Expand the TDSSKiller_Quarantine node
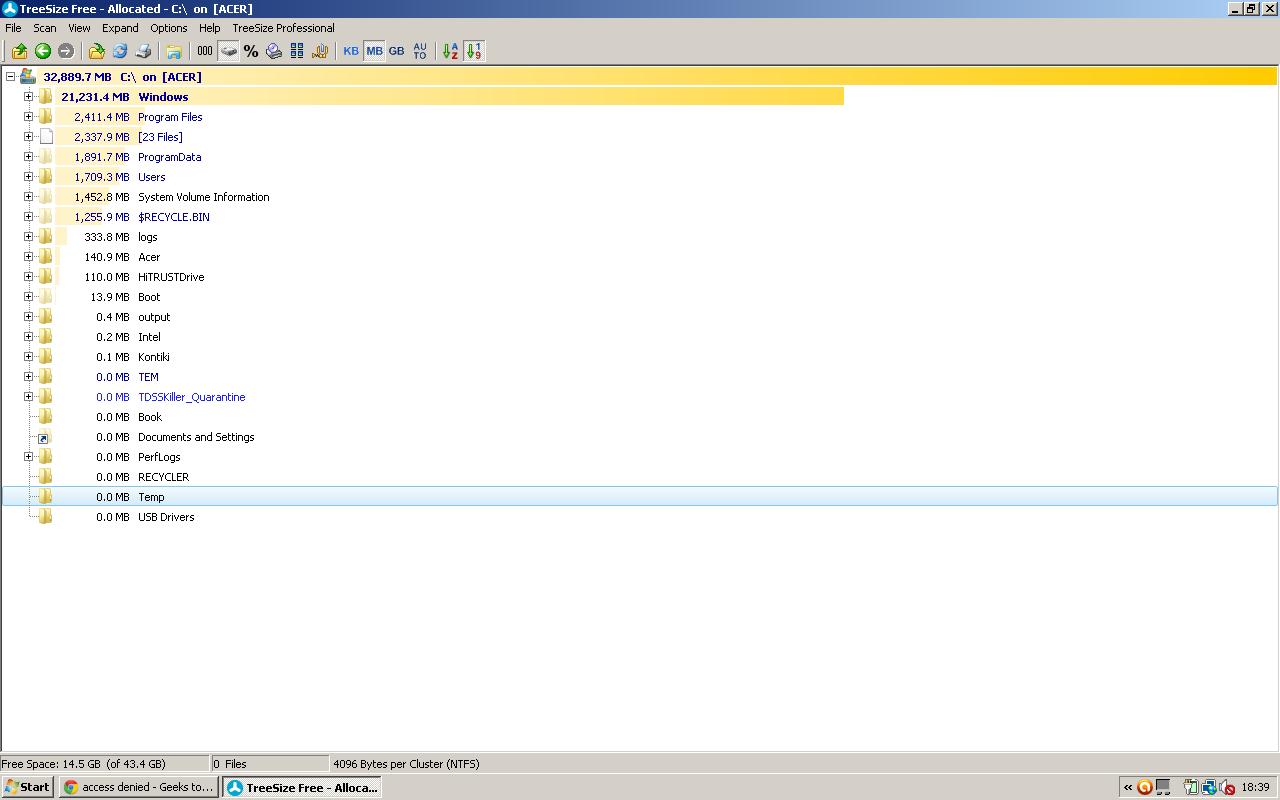Image resolution: width=1280 pixels, height=800 pixels. [28, 397]
